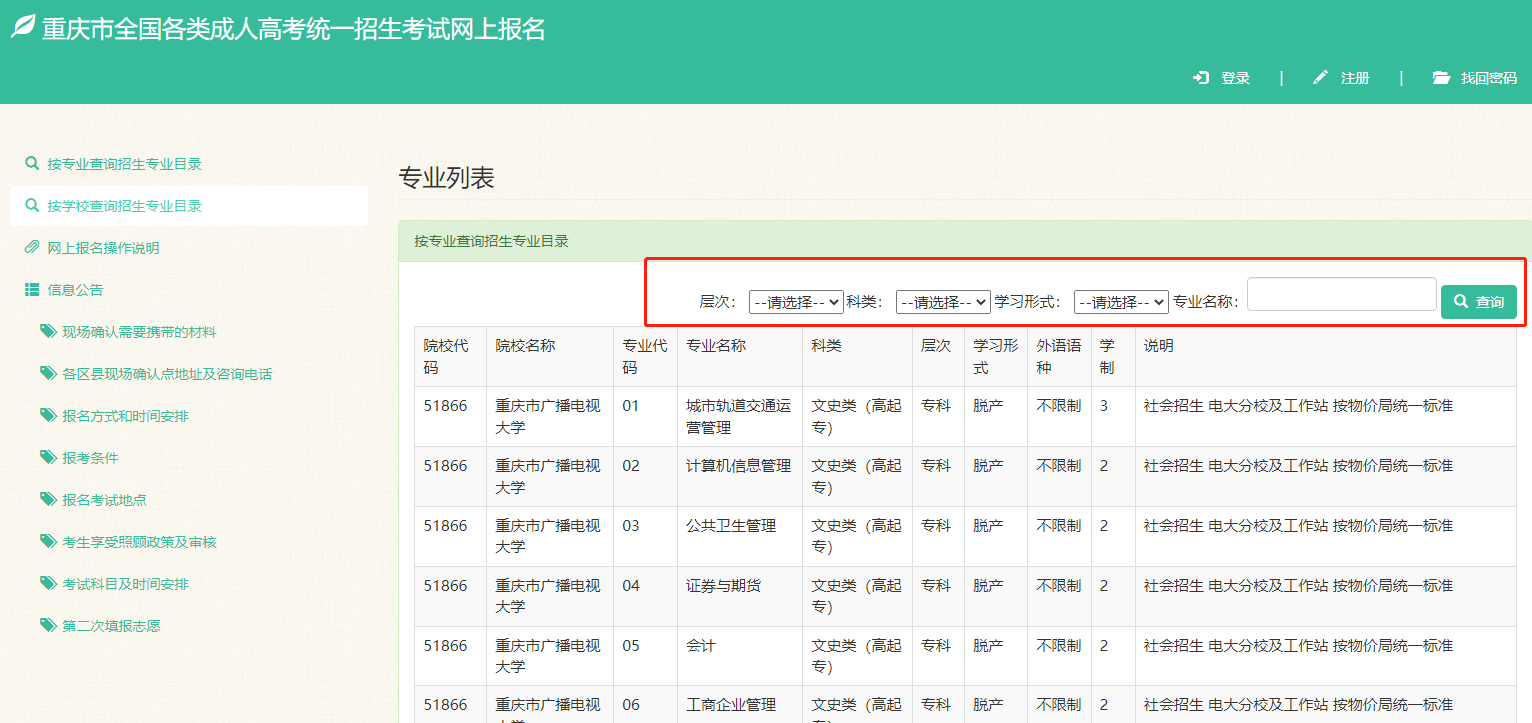Open 报考条件 notice

[x=90, y=458]
